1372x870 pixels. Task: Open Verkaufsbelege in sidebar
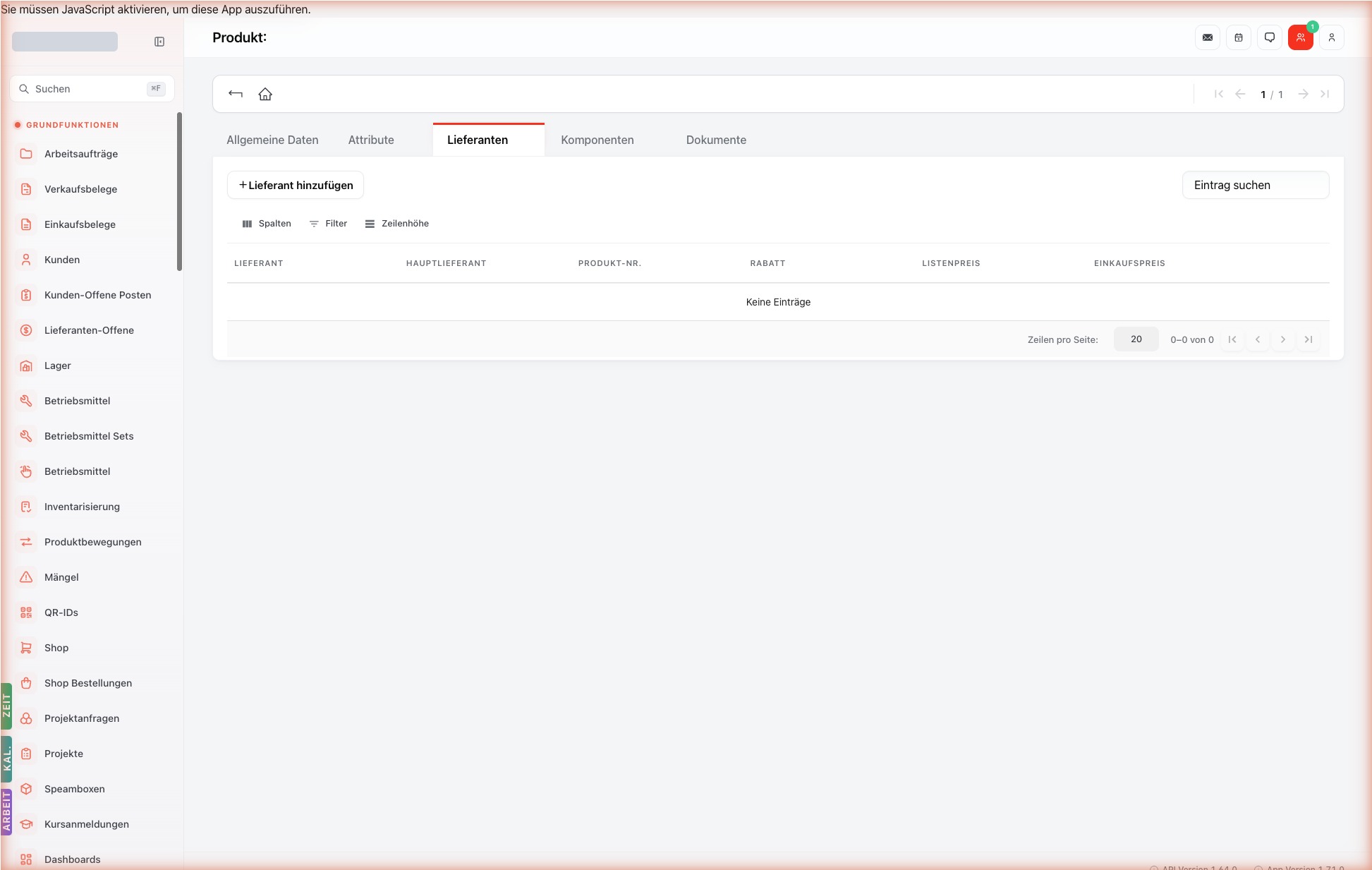[x=92, y=189]
